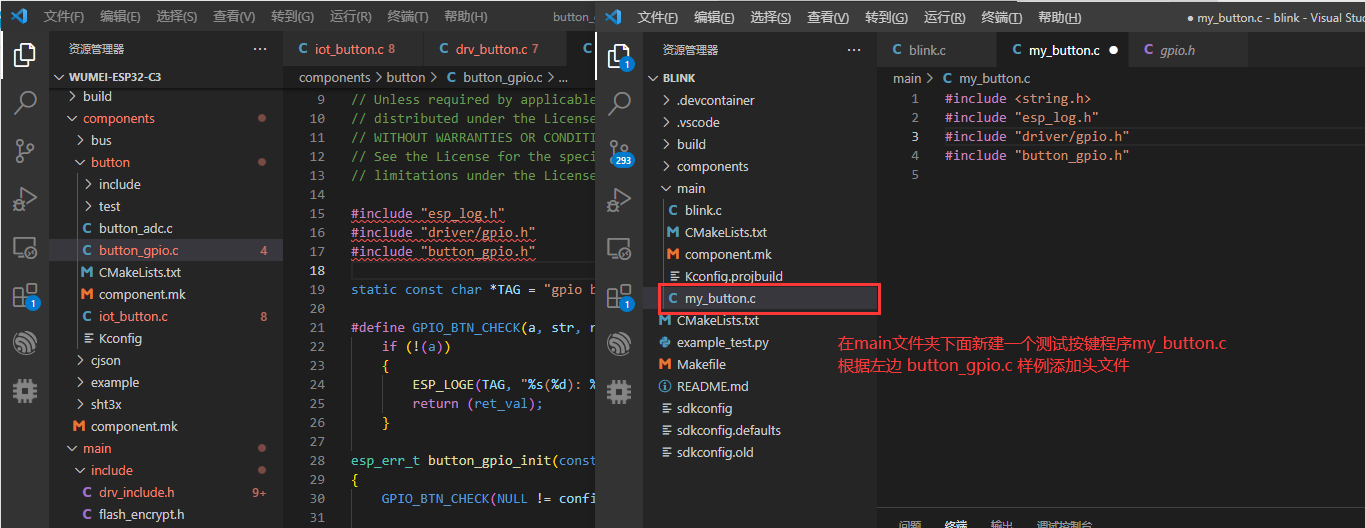Open ESP-IDF Espressif view in left window

pyautogui.click(x=24, y=343)
